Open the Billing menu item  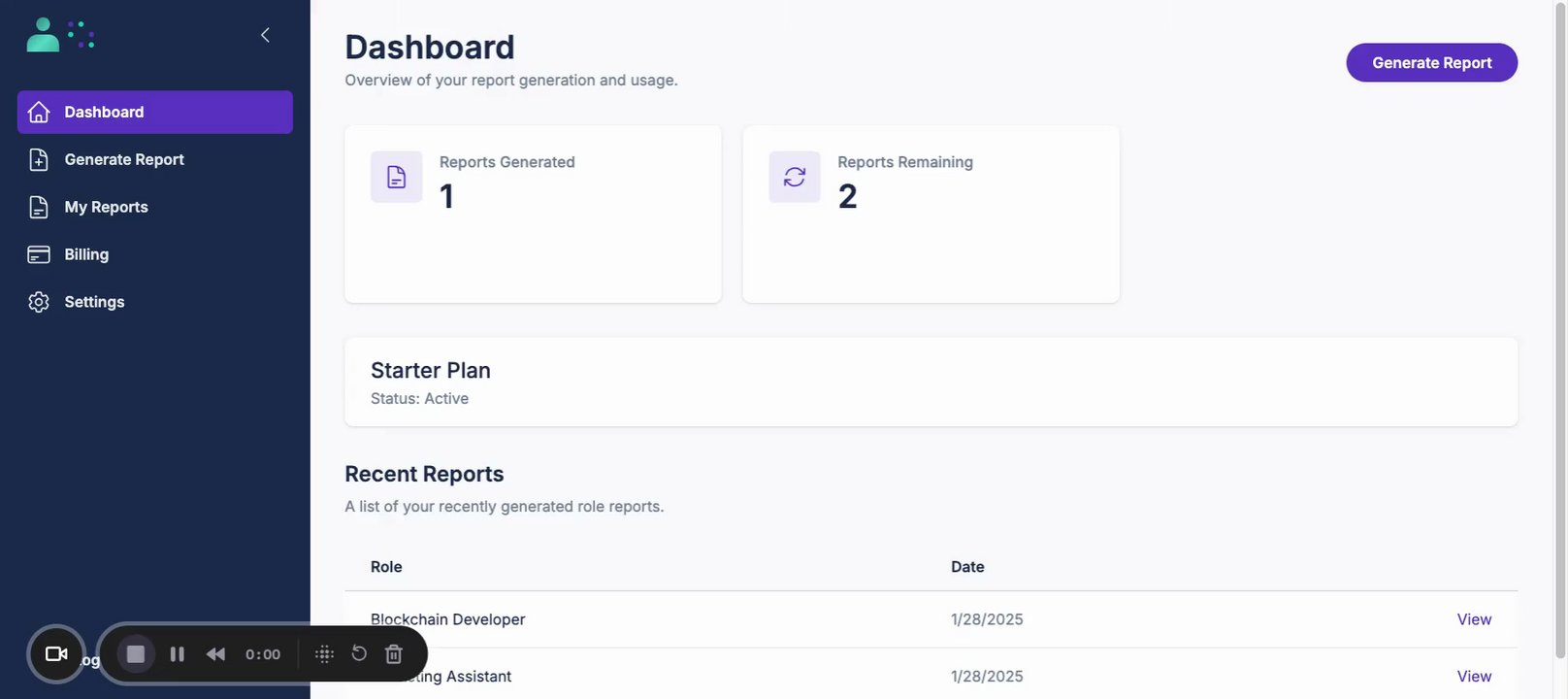tap(86, 254)
